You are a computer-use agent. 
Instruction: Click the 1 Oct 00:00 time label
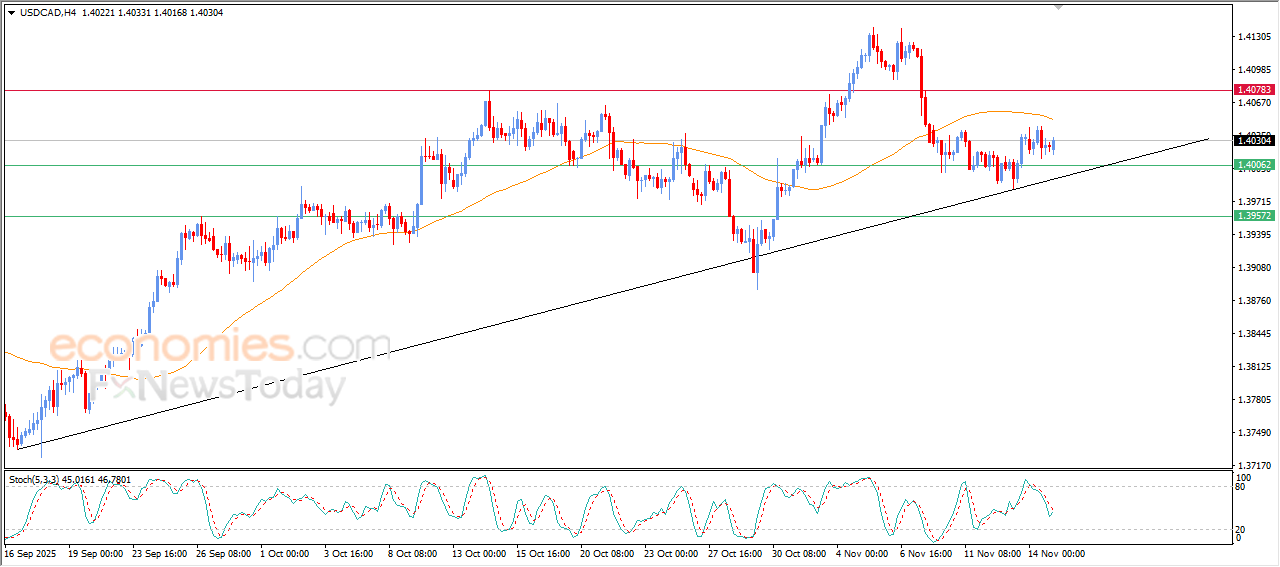coord(285,553)
